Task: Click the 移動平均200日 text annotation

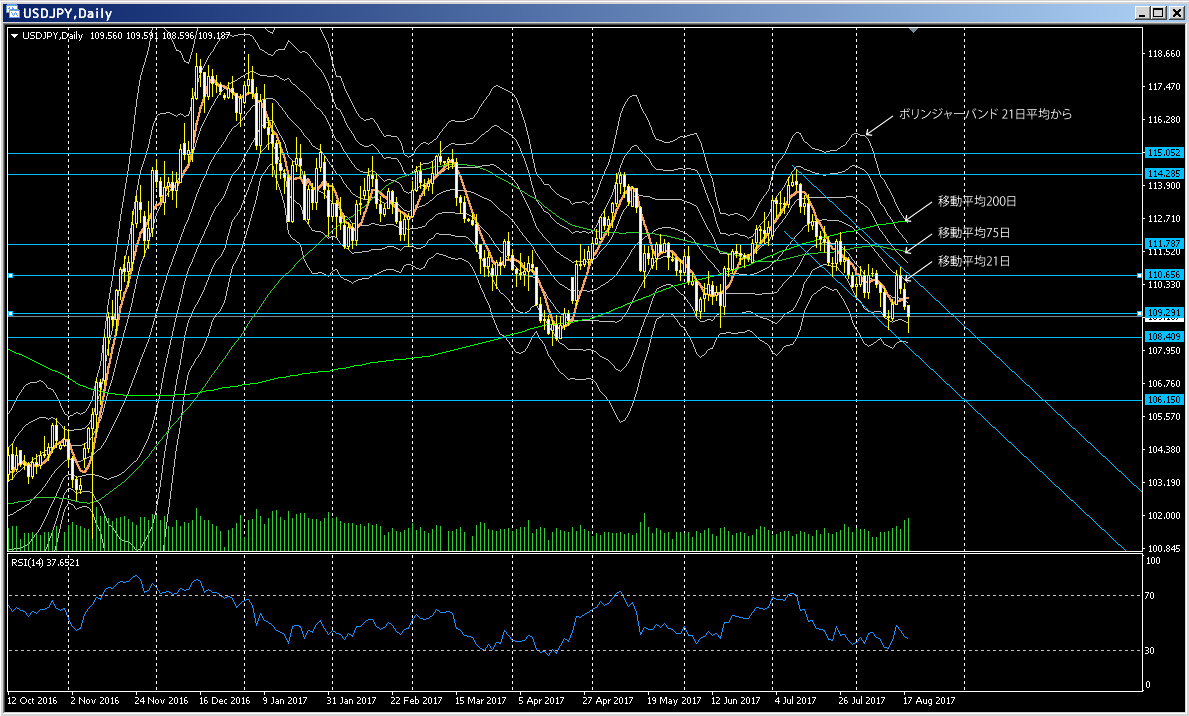Action: [977, 201]
